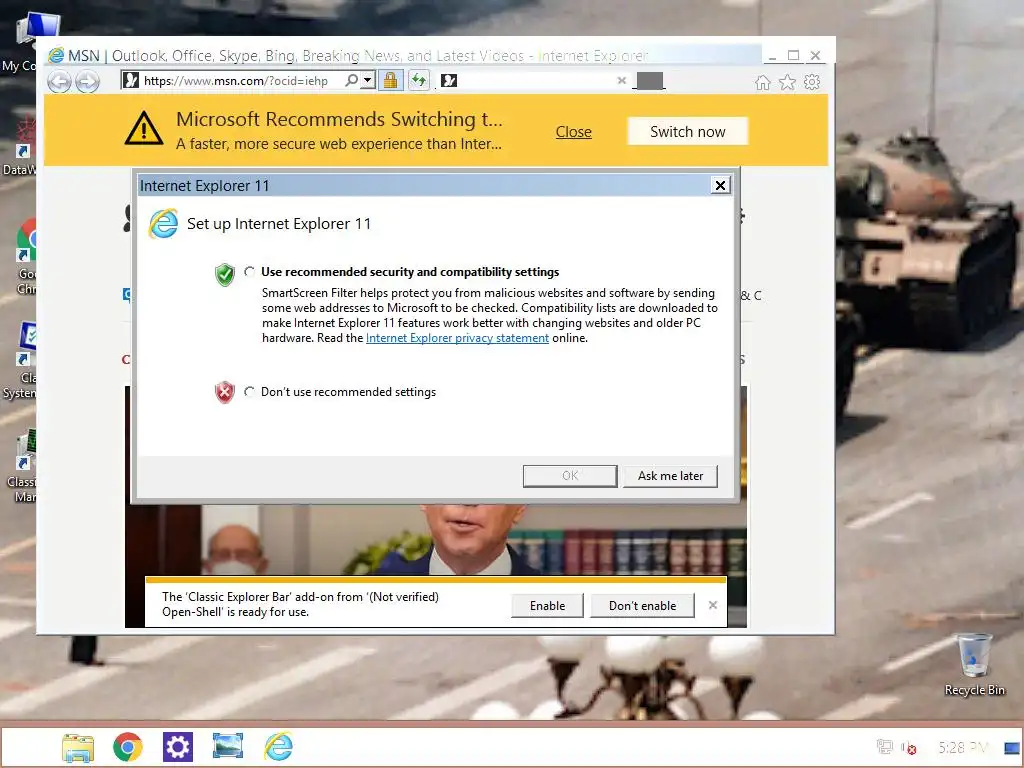Choose Ask me later
This screenshot has width=1024, height=768.
670,476
